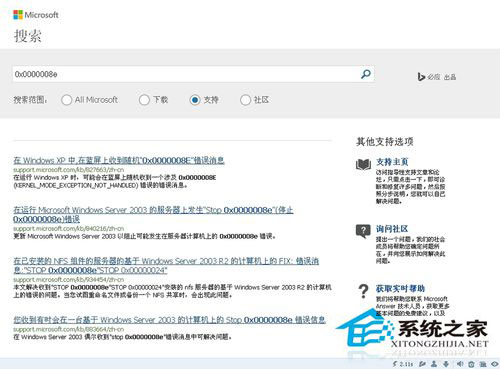The height and width of the screenshot is (369, 500).
Task: Click the pen icon in status bar
Action: [x=422, y=364]
